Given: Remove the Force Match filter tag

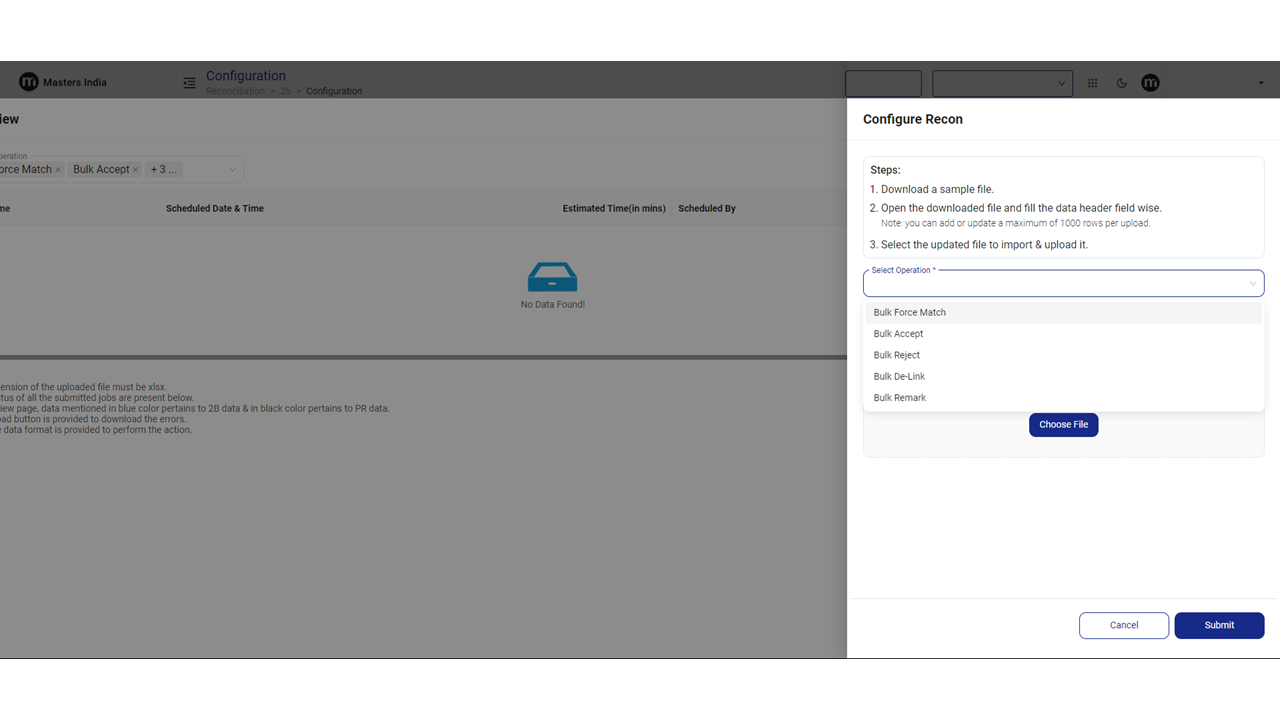Looking at the screenshot, I should [x=58, y=170].
